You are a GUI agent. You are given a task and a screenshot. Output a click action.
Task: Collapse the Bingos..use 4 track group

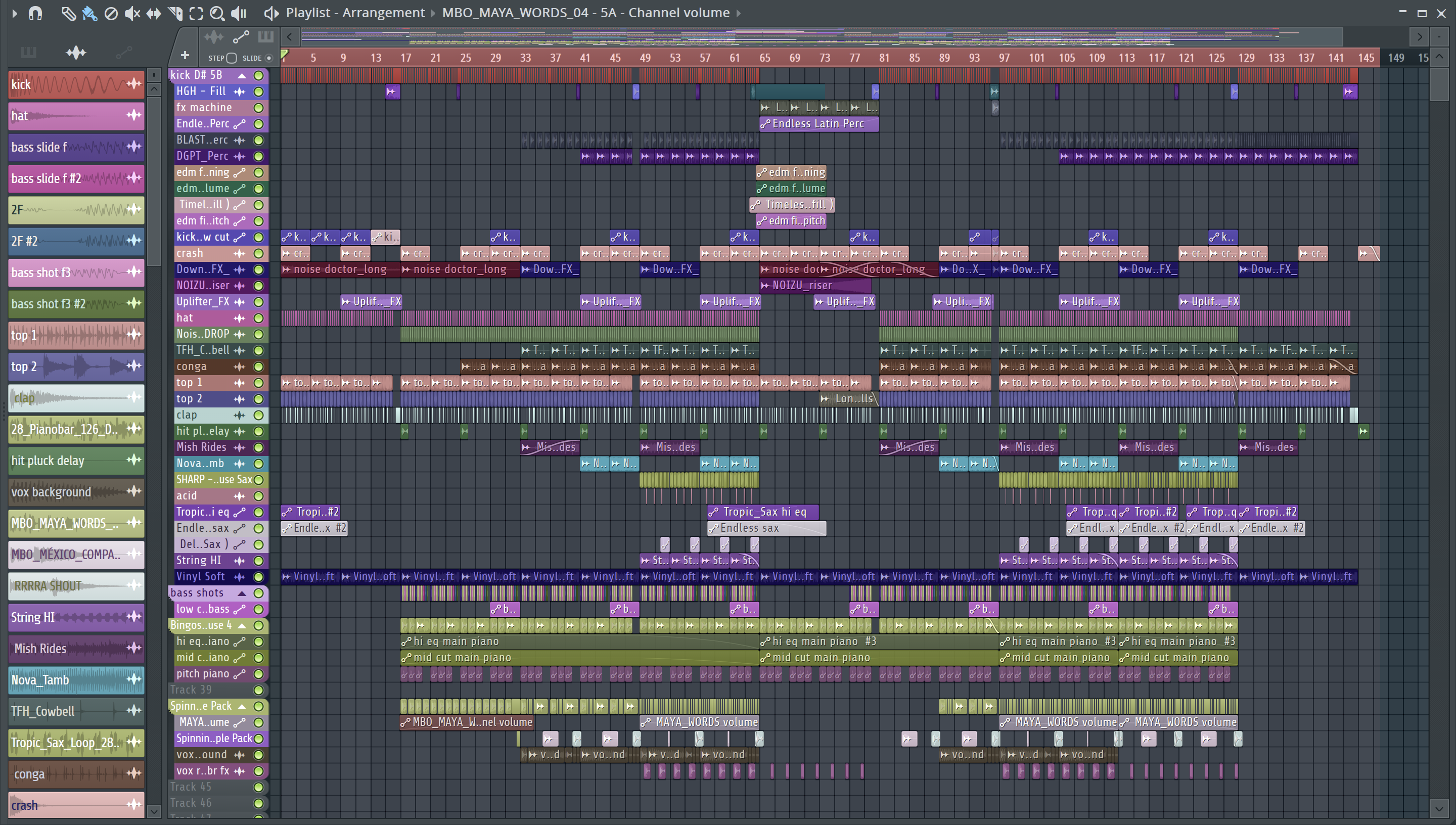click(x=242, y=625)
